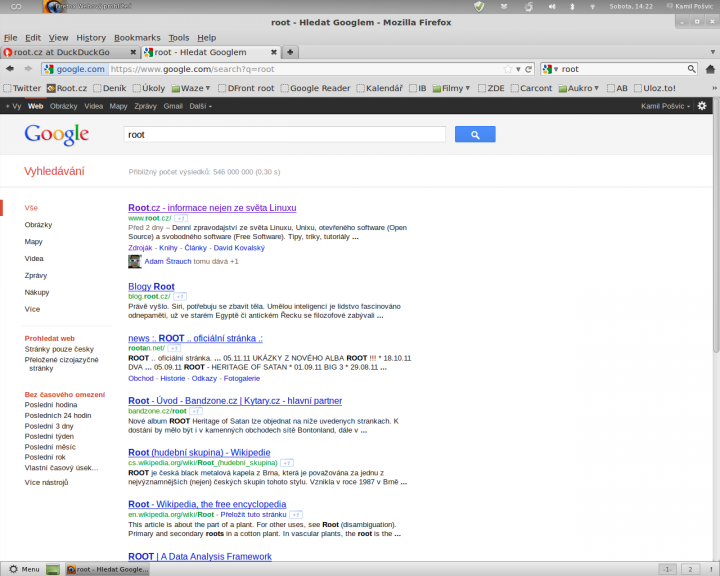The width and height of the screenshot is (720, 576).
Task: Open a new tab with the plus button
Action: click(x=290, y=52)
